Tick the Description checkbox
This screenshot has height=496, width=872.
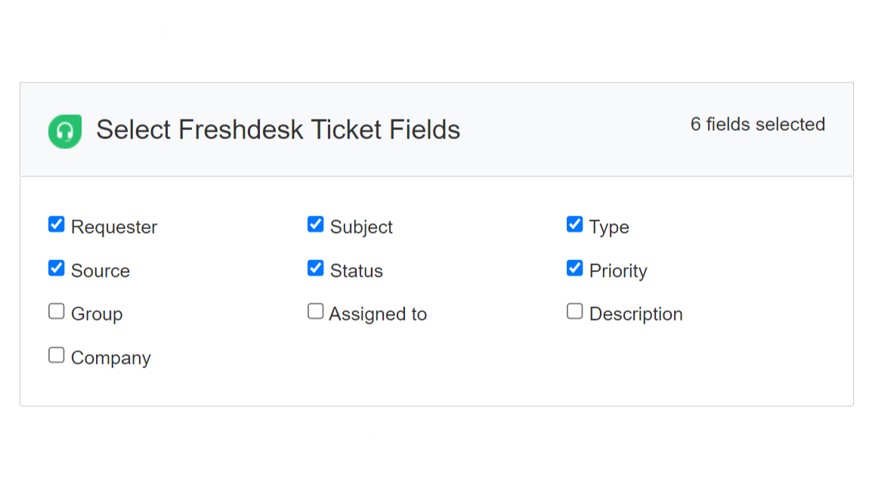point(575,312)
